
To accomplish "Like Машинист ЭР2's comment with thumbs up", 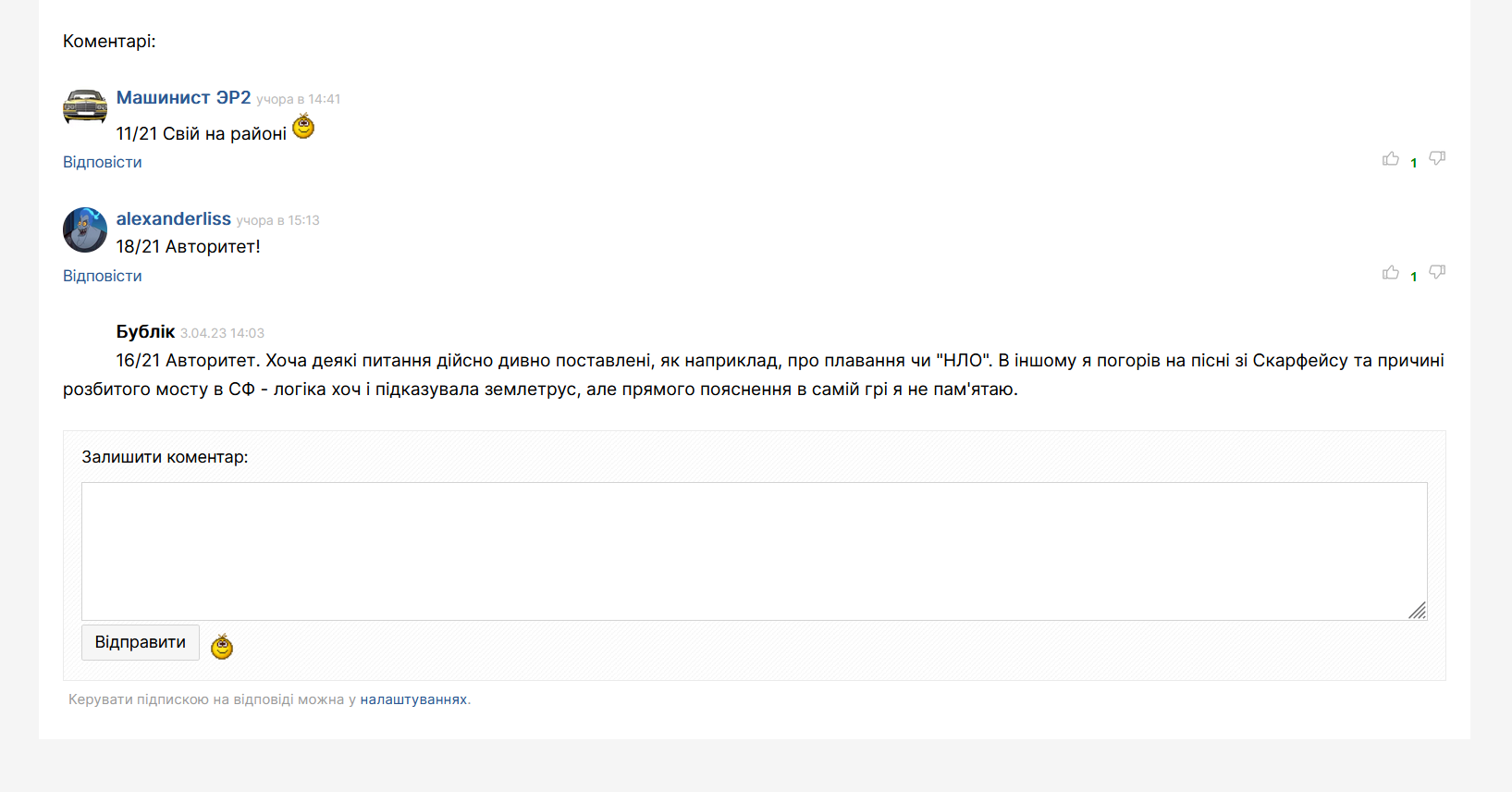I will 1390,159.
